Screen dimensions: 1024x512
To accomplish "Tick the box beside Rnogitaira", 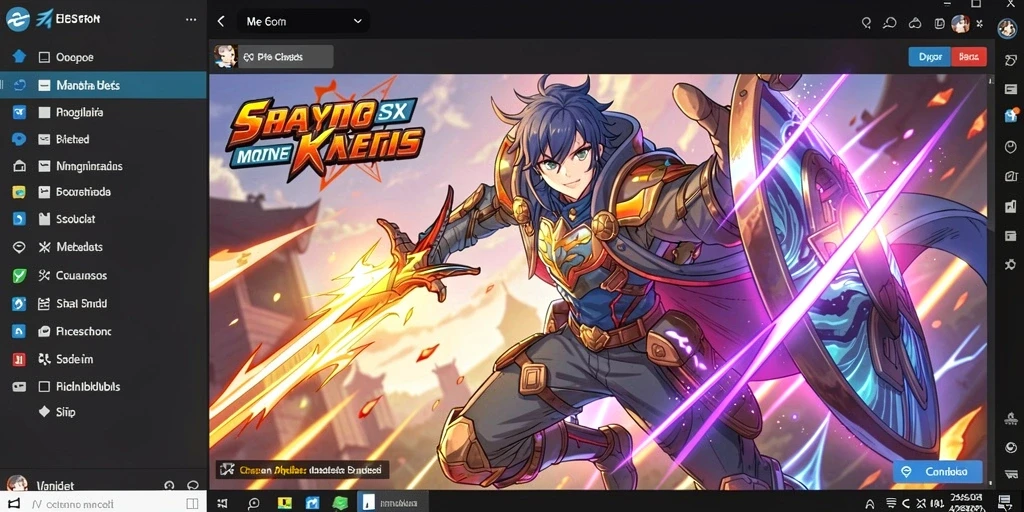I will point(44,112).
